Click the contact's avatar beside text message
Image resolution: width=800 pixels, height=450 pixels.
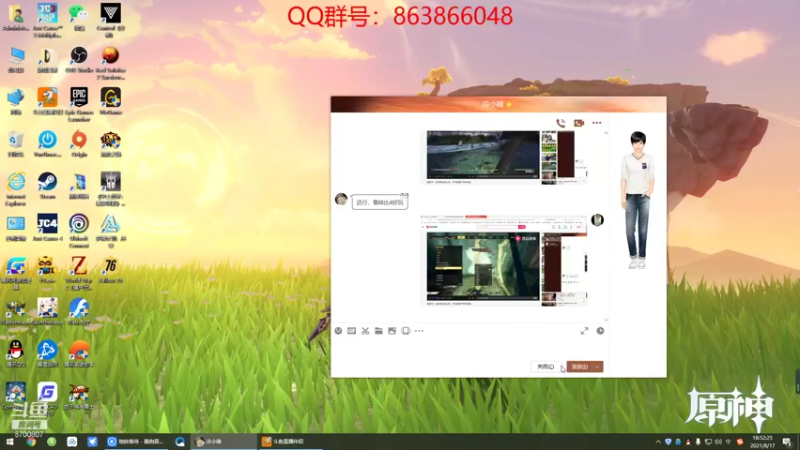point(341,198)
